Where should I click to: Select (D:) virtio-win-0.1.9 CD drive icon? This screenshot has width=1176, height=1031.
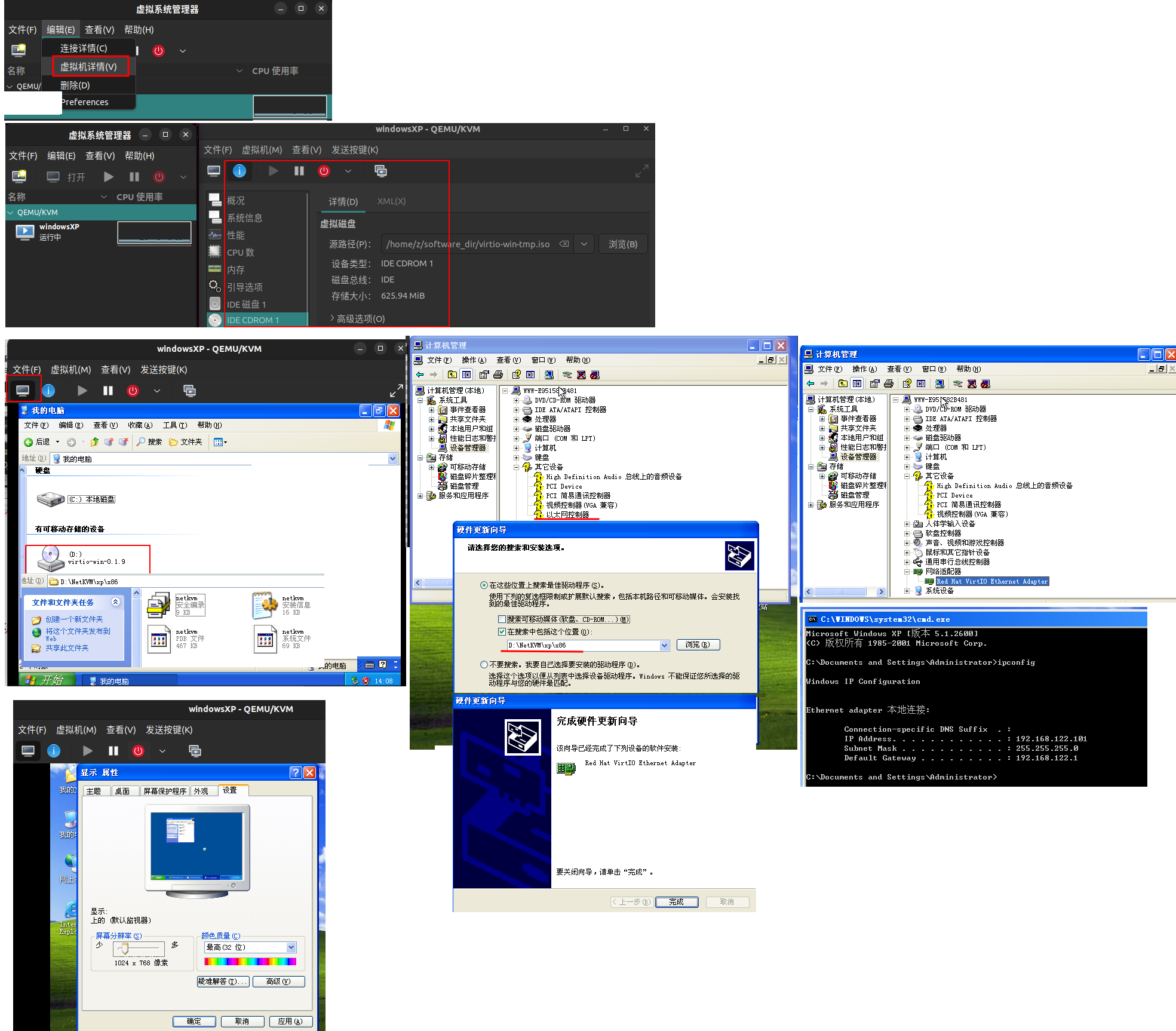point(50,558)
